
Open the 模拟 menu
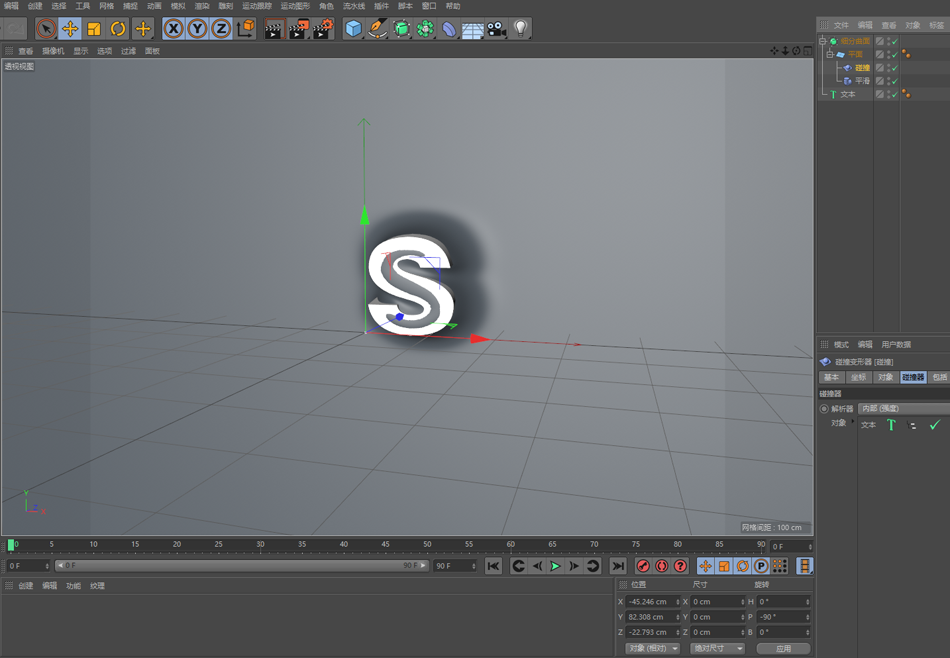pos(178,6)
